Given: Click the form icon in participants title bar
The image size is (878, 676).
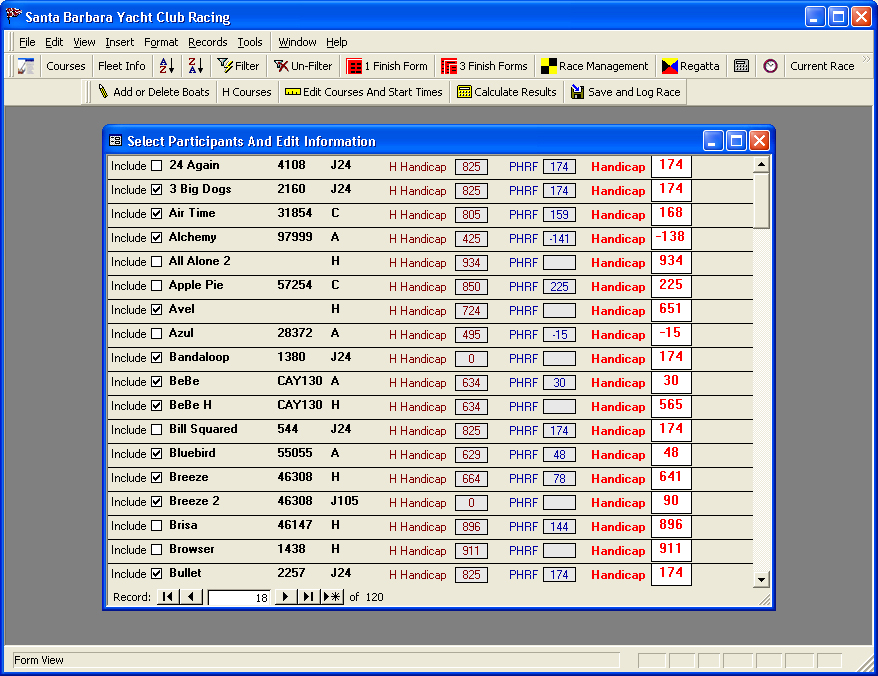Looking at the screenshot, I should point(115,141).
